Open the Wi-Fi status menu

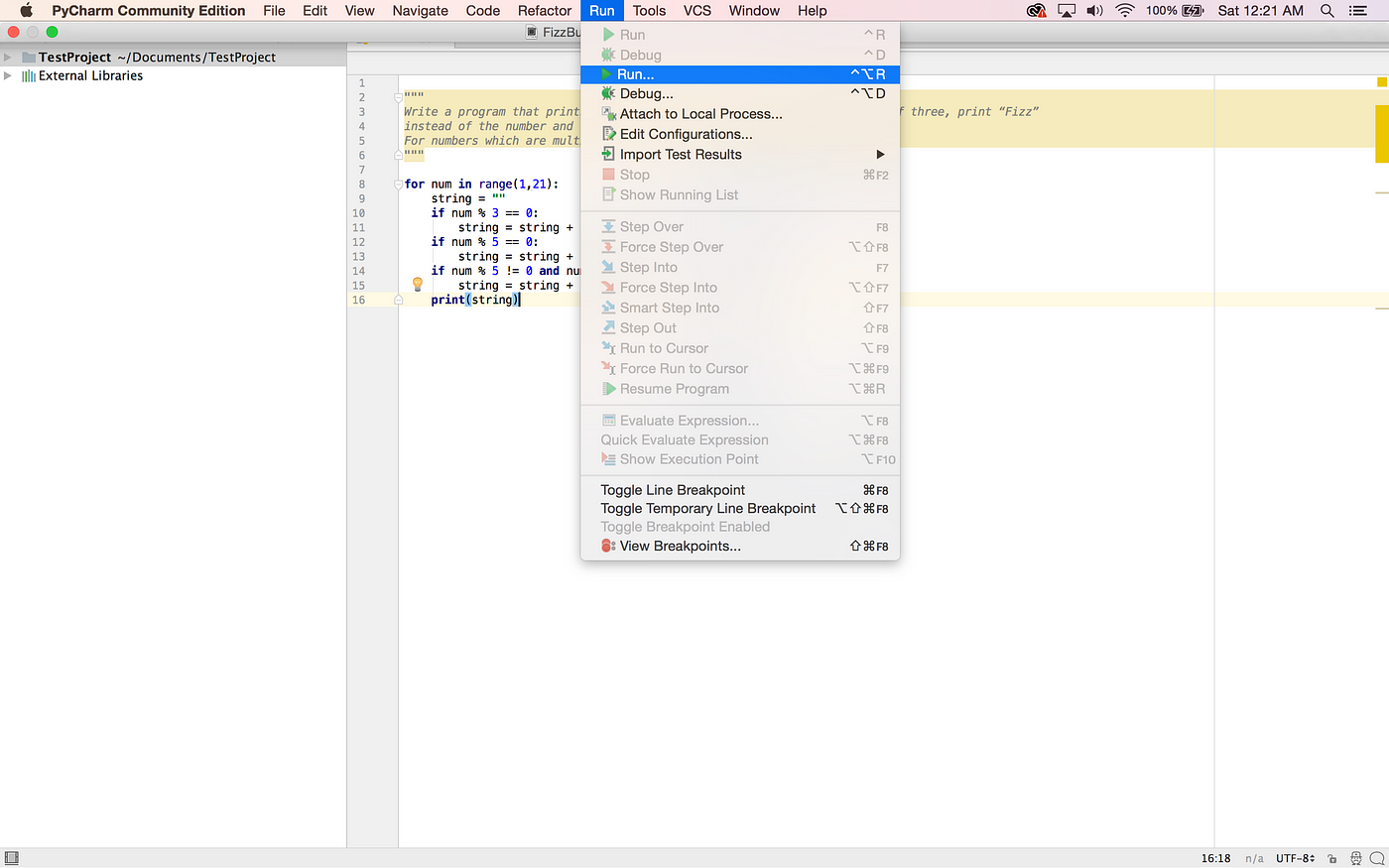coord(1124,10)
